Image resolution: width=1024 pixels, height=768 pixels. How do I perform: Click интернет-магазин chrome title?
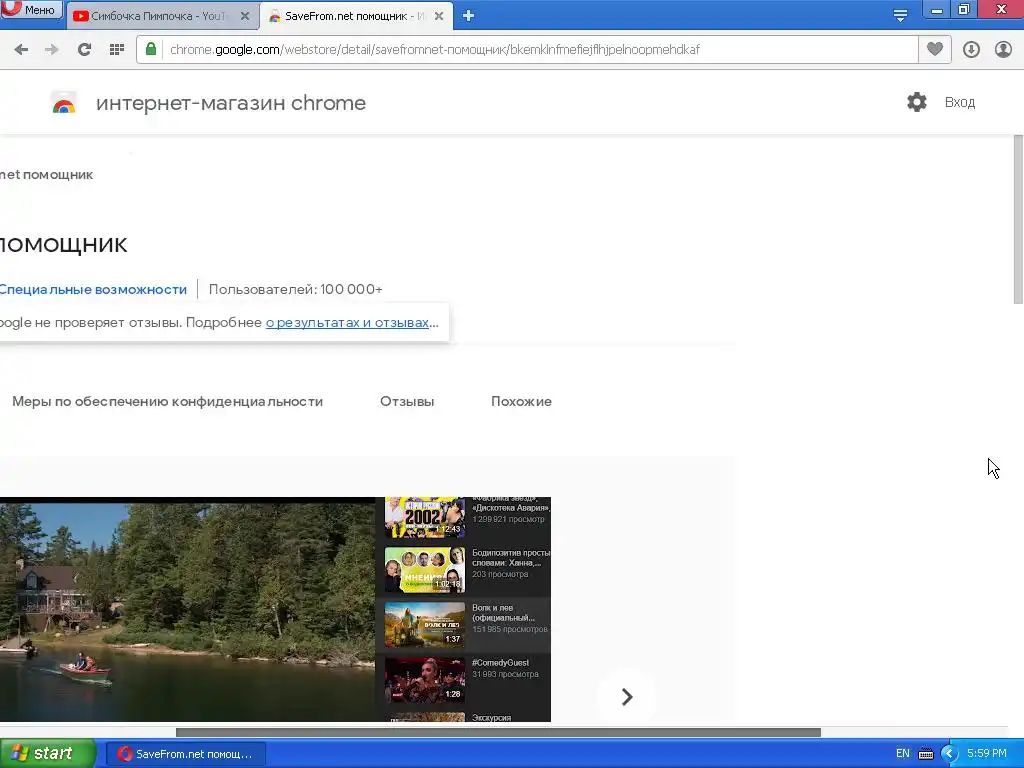tap(231, 103)
